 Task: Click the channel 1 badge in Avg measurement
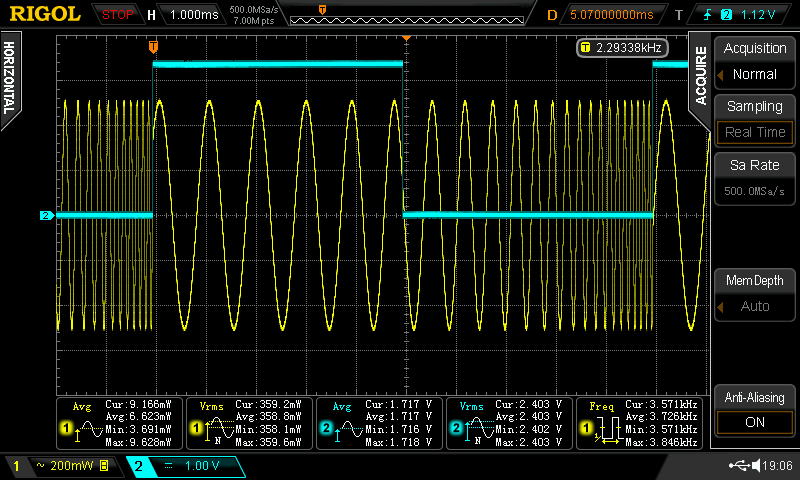tap(66, 428)
